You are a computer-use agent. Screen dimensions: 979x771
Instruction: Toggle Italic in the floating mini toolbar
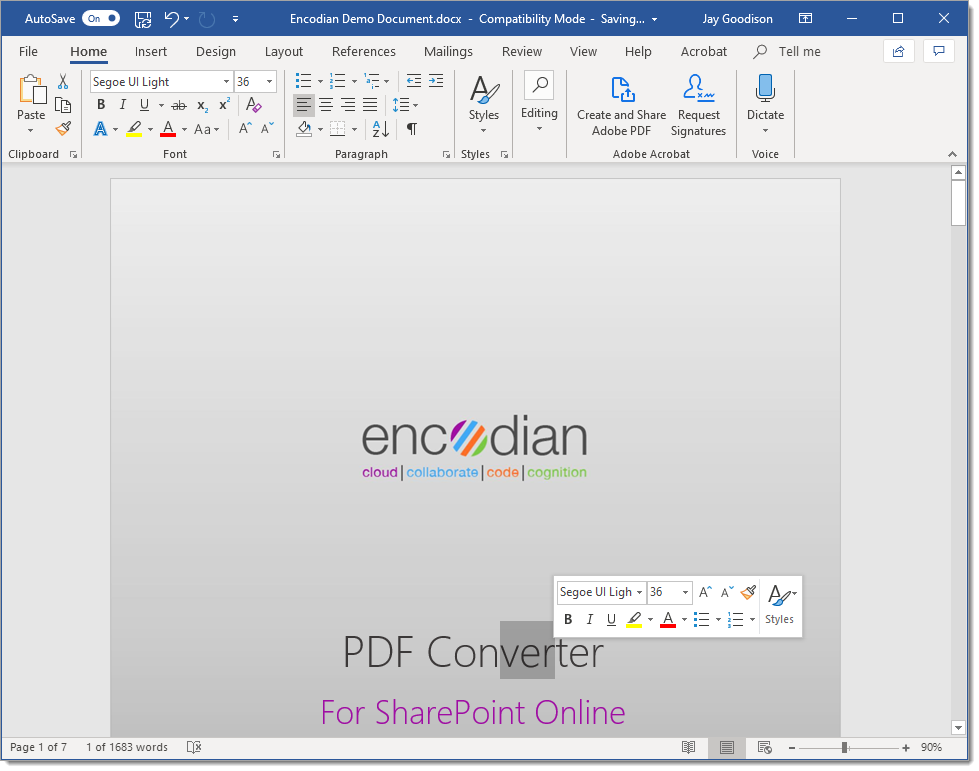(589, 619)
